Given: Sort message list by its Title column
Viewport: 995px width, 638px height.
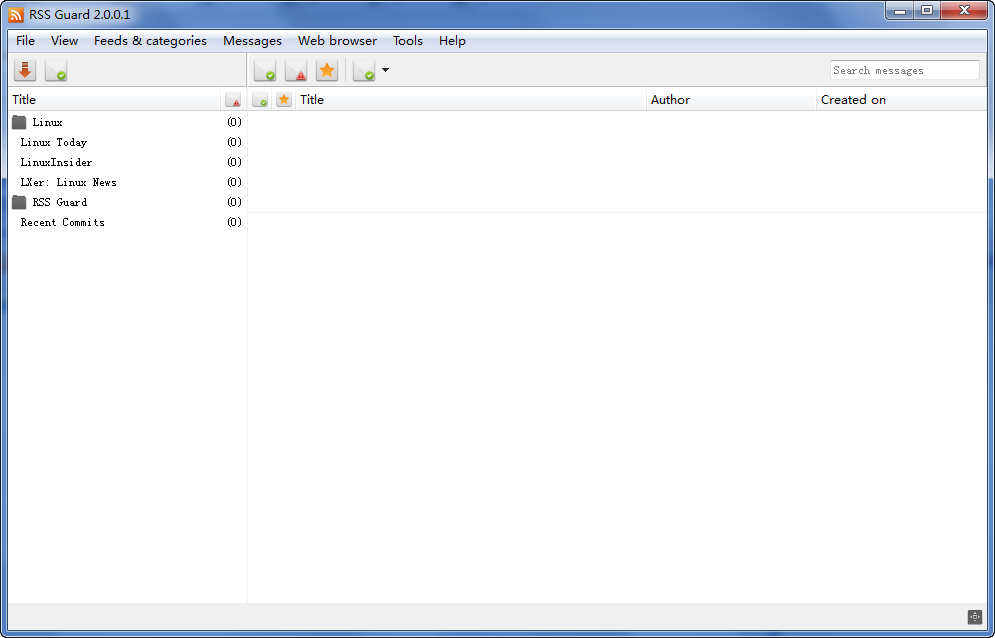Looking at the screenshot, I should coord(471,100).
